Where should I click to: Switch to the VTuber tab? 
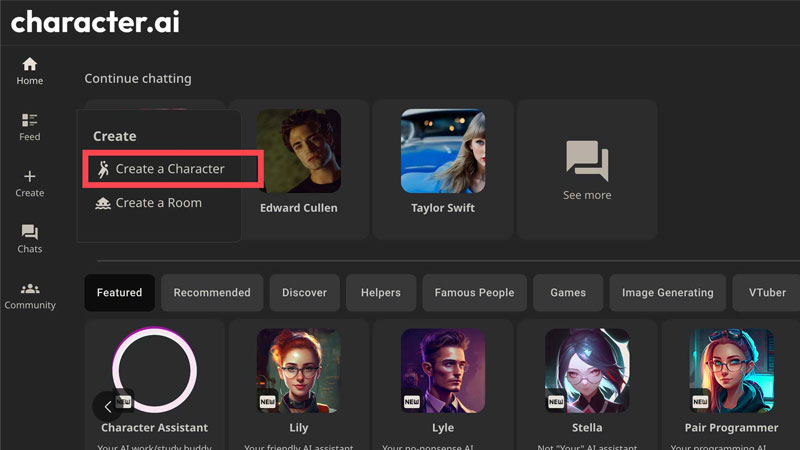point(766,293)
